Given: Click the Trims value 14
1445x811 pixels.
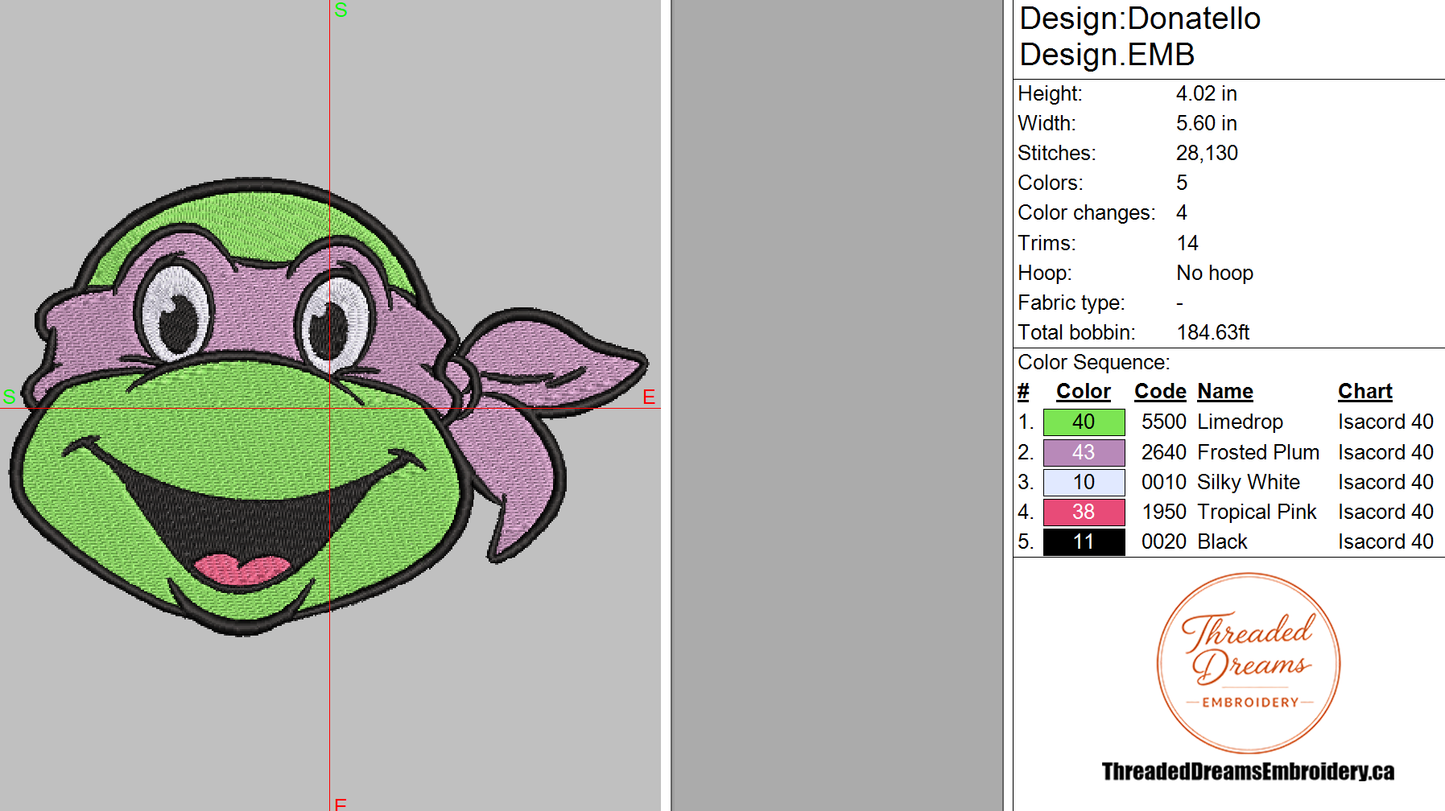Looking at the screenshot, I should [1187, 243].
